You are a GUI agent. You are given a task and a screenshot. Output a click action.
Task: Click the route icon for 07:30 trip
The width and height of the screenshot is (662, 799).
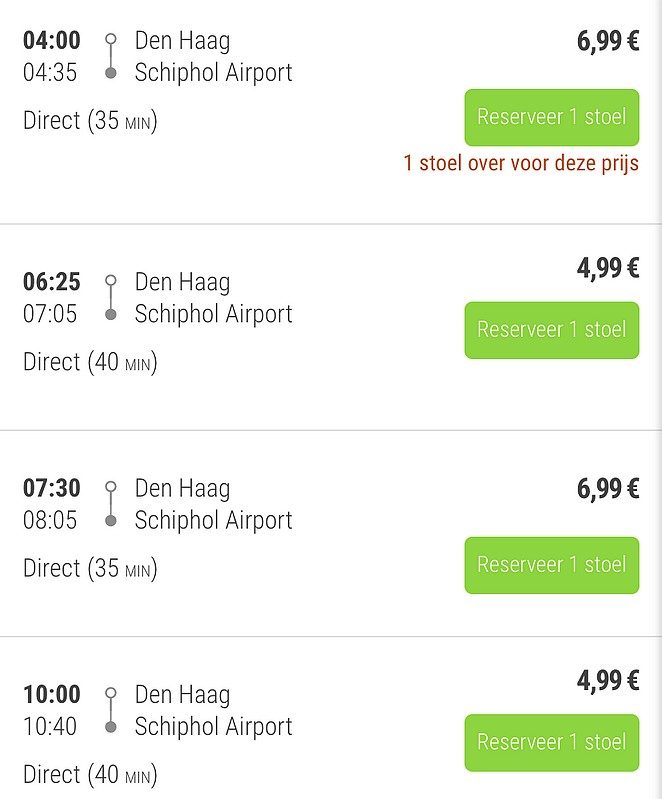pos(111,504)
